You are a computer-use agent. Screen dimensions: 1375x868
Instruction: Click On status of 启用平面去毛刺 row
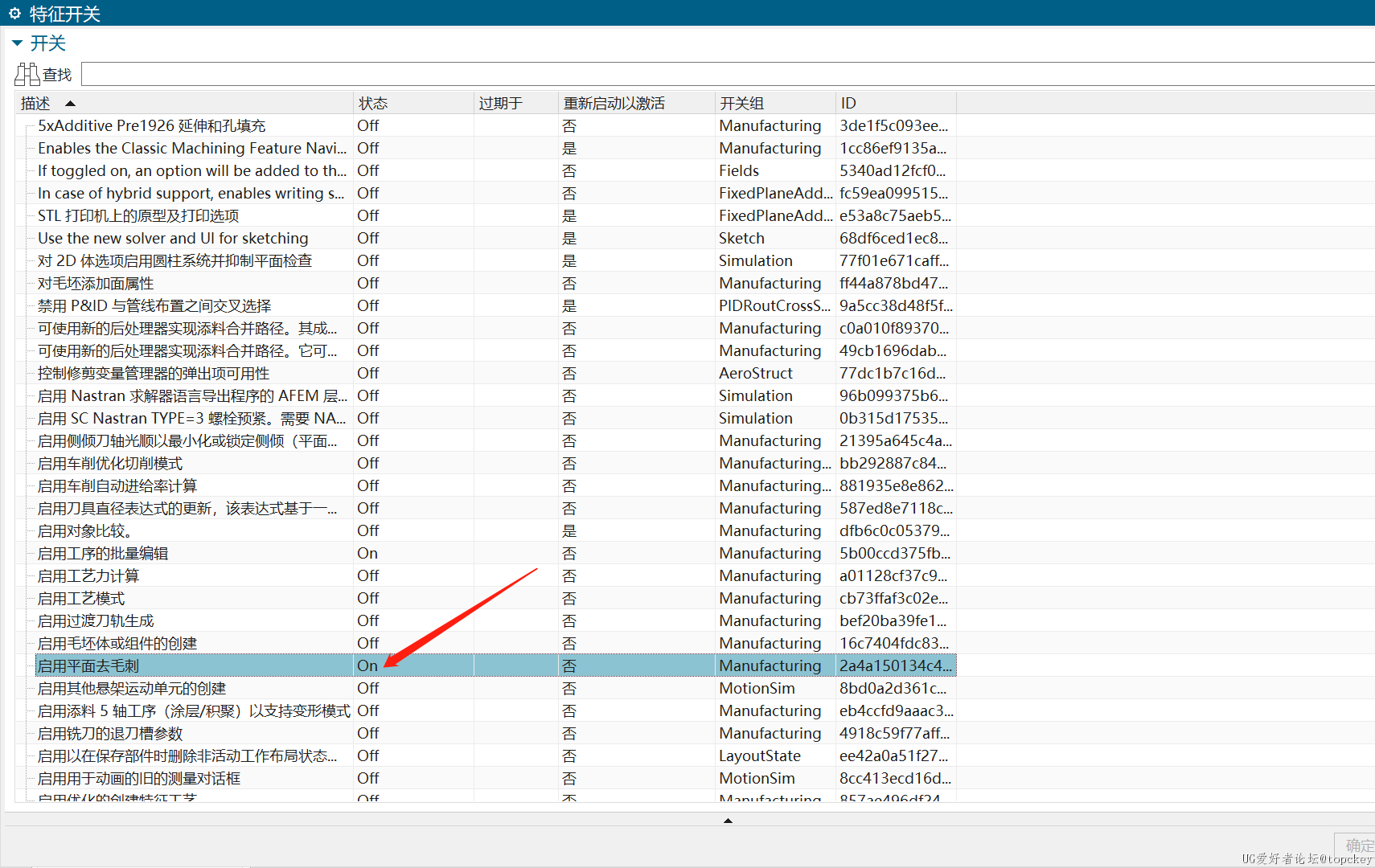click(x=367, y=665)
